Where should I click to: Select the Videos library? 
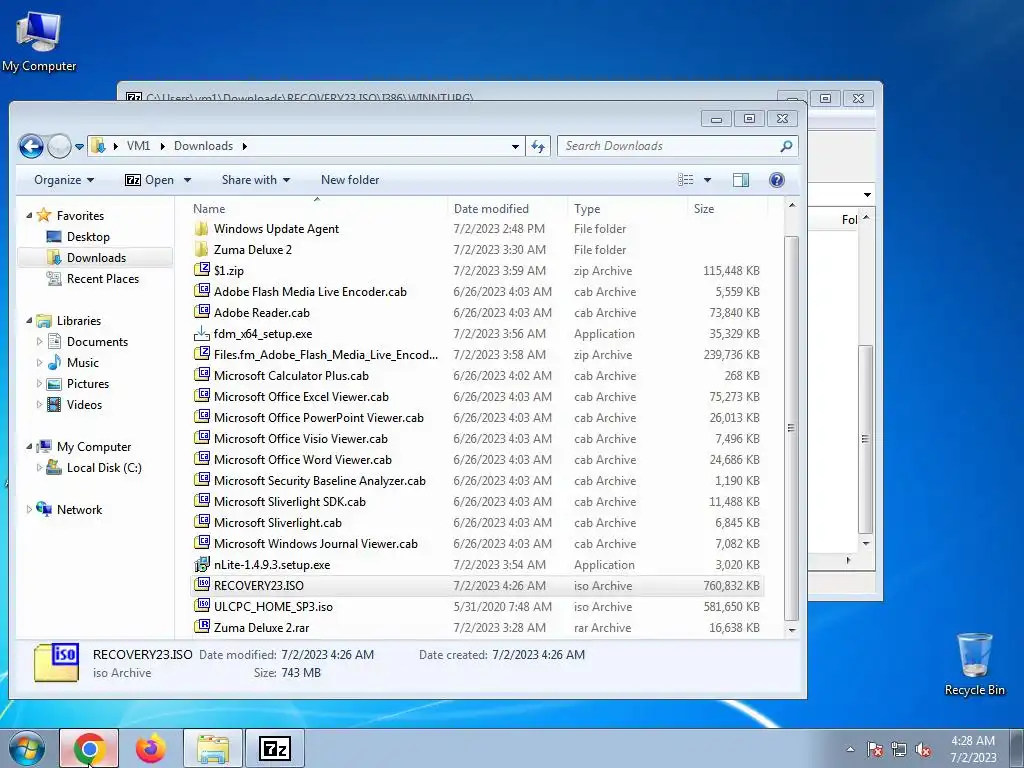(x=84, y=405)
